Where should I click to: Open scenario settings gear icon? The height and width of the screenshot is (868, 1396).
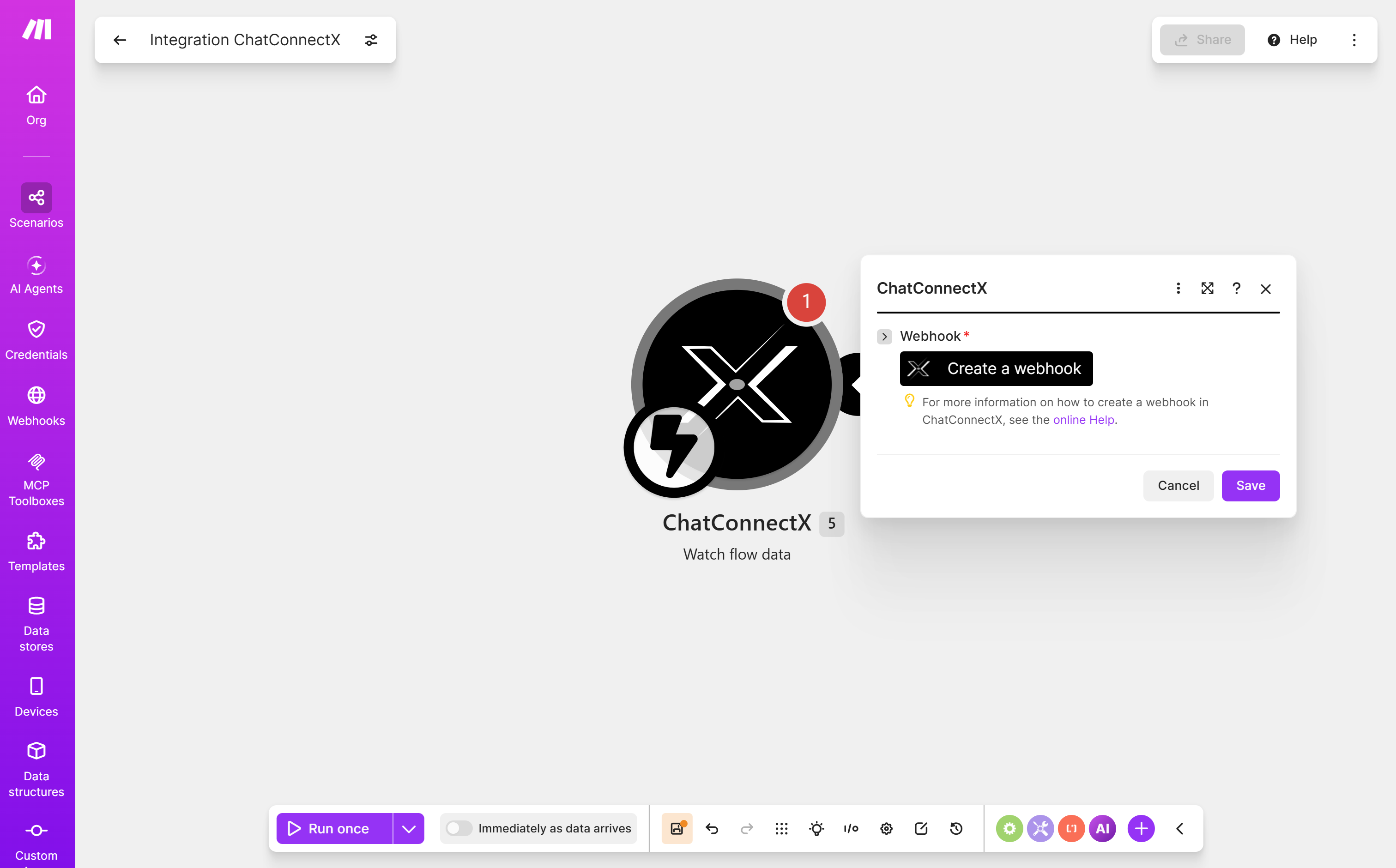click(x=886, y=828)
